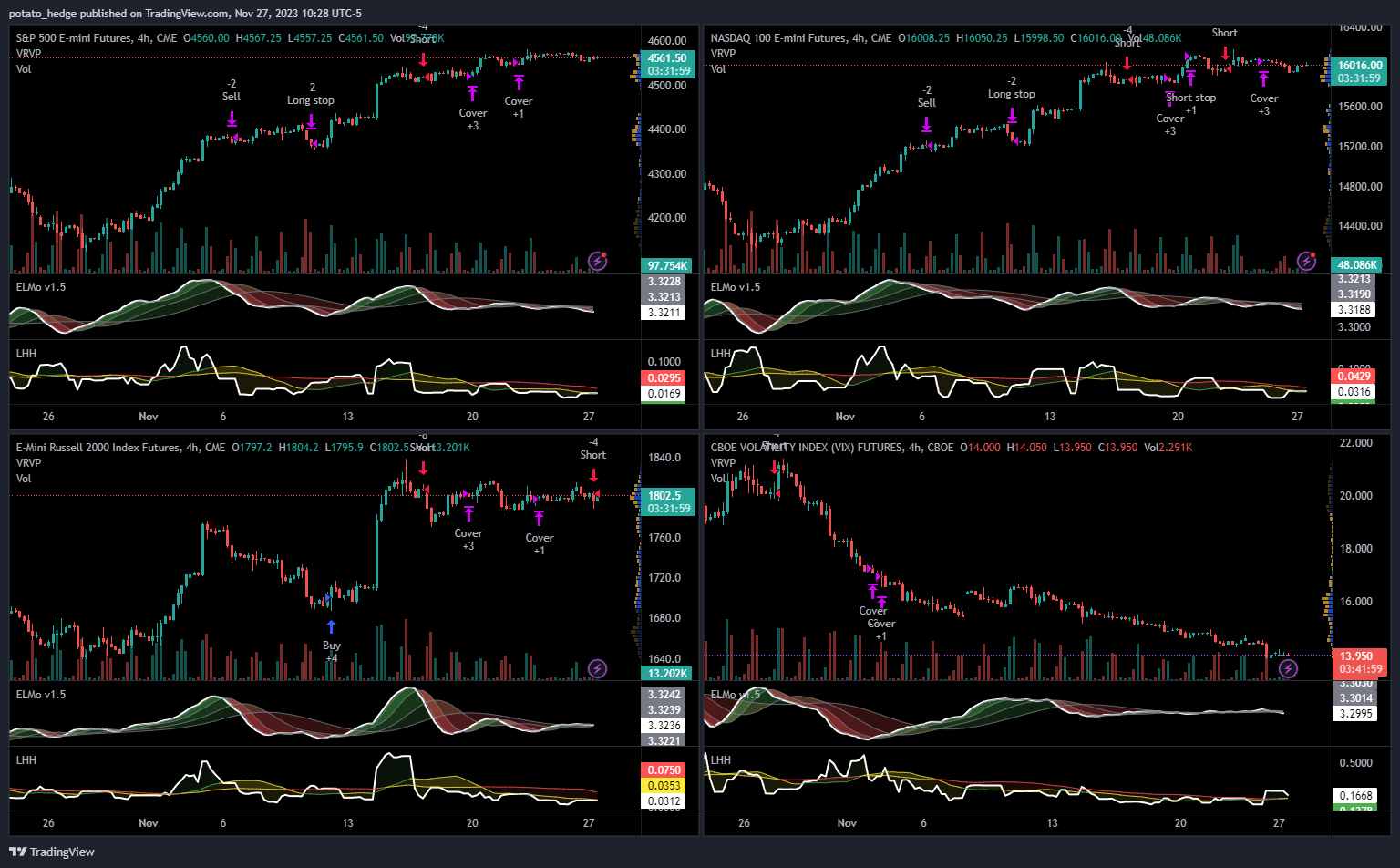Screen dimensions: 1400x868
Task: Click the ELMo v1.5 label under the NASDAQ 100 chart
Action: 736,287
